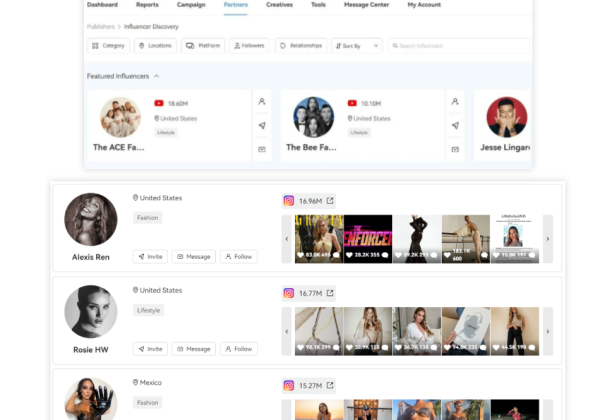Expand the Sort By dropdown
This screenshot has height=420, width=600.
point(357,46)
